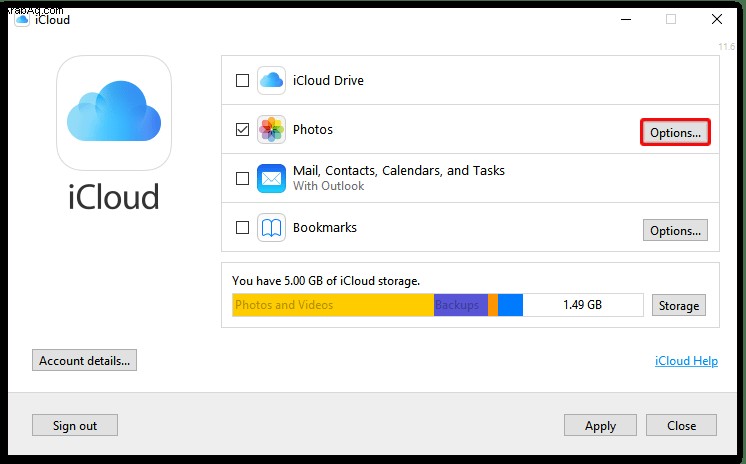Click the purple Backups storage segment

[x=461, y=305]
